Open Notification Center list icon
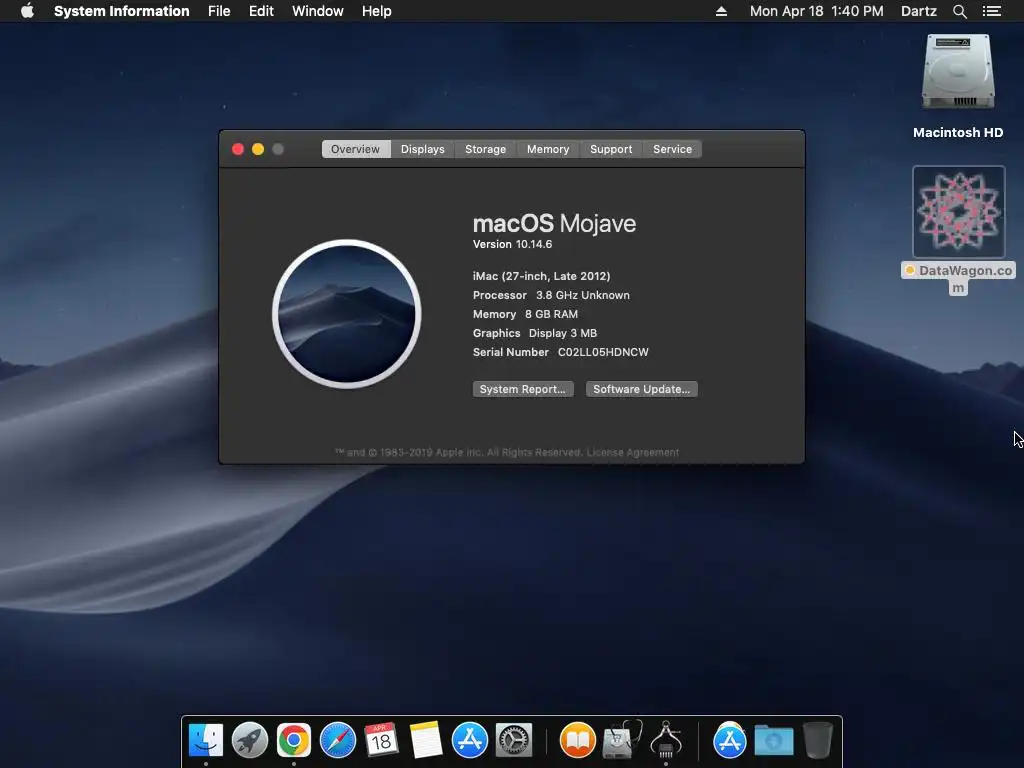The height and width of the screenshot is (768, 1024). click(991, 11)
